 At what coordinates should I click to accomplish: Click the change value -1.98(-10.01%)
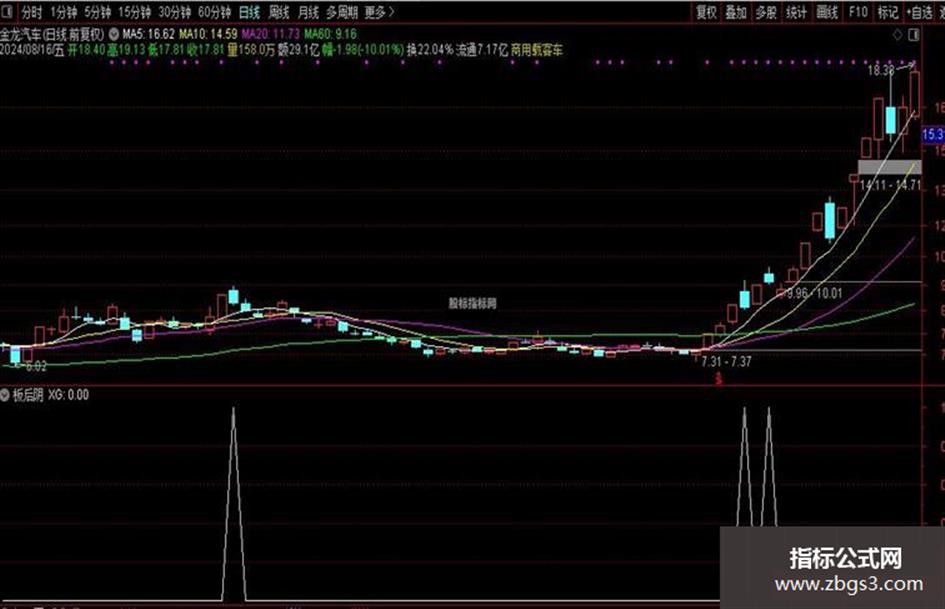point(363,50)
